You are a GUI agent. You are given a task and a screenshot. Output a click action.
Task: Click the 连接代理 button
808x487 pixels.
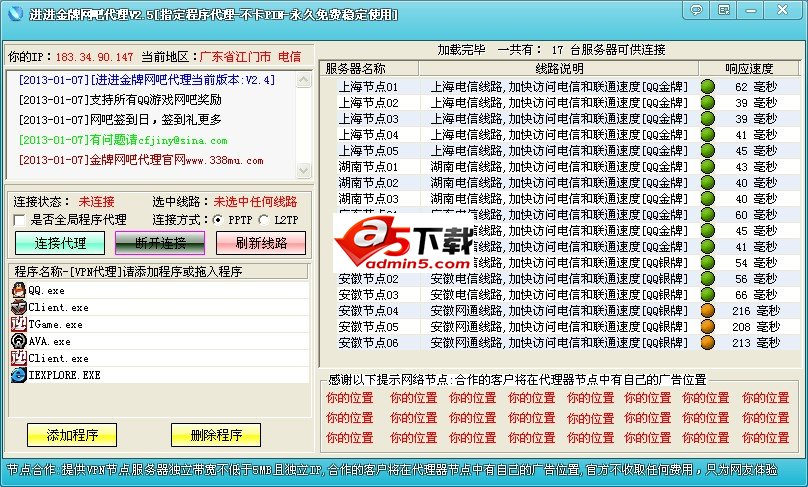60,243
